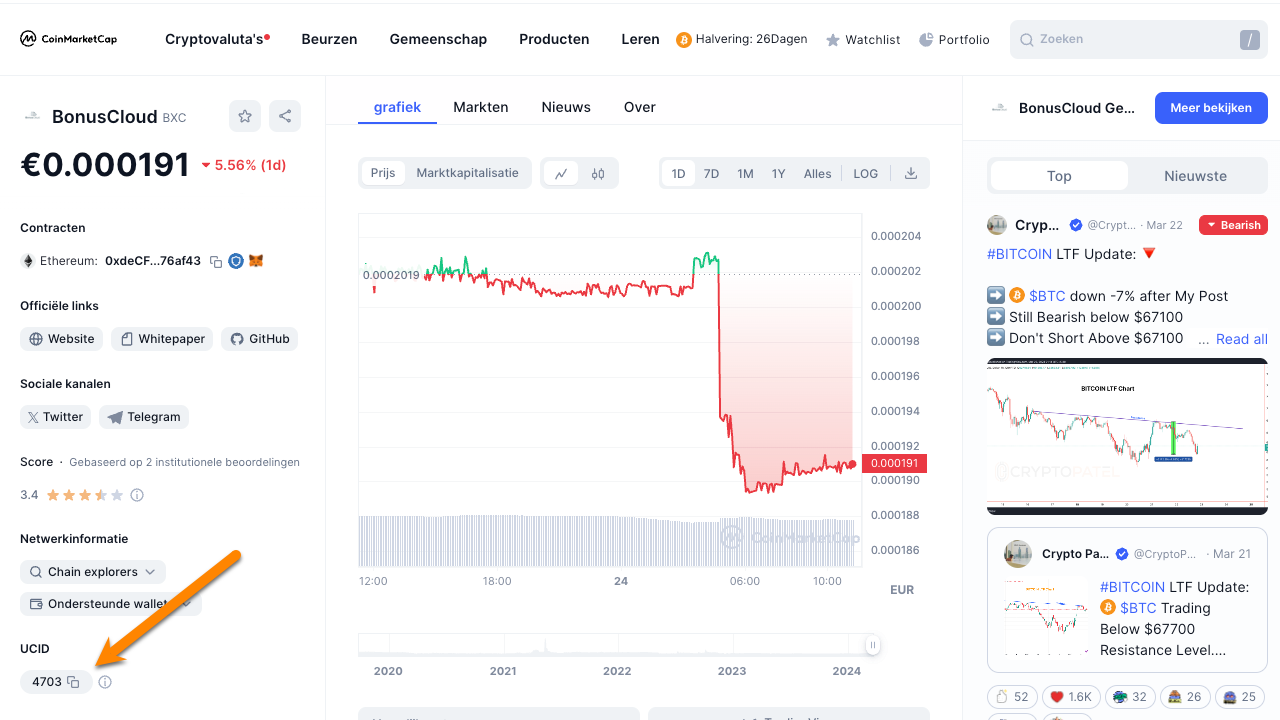Viewport: 1280px width, 720px height.
Task: Switch to line chart view
Action: point(561,173)
